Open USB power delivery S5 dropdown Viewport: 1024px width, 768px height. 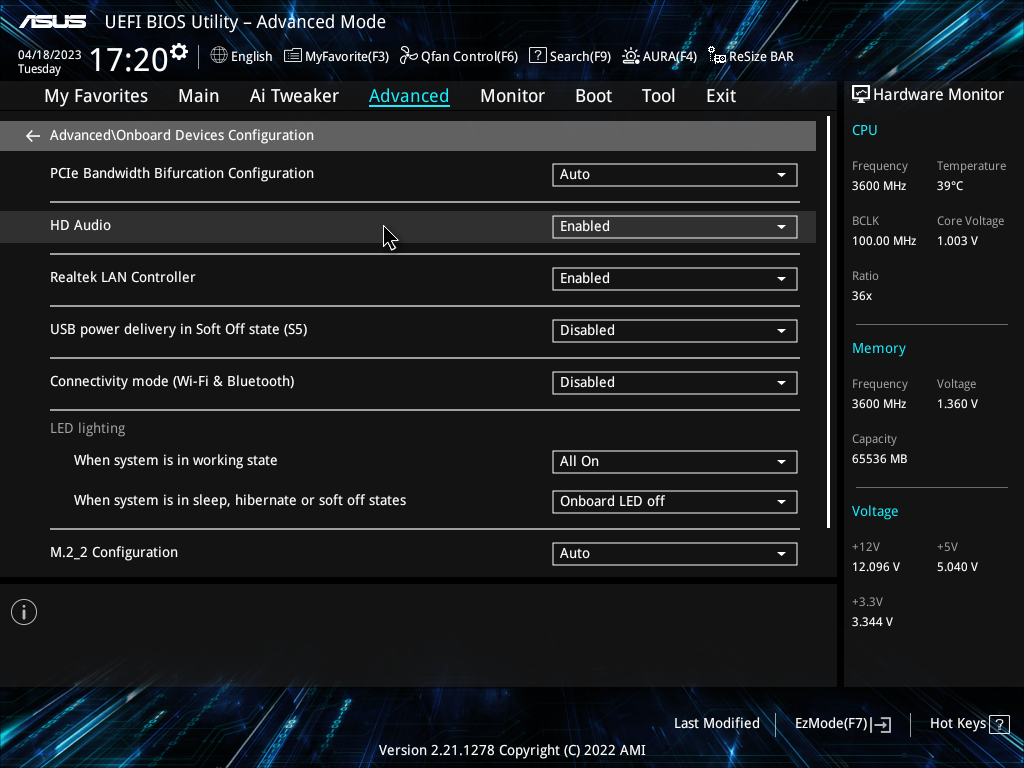pos(675,330)
